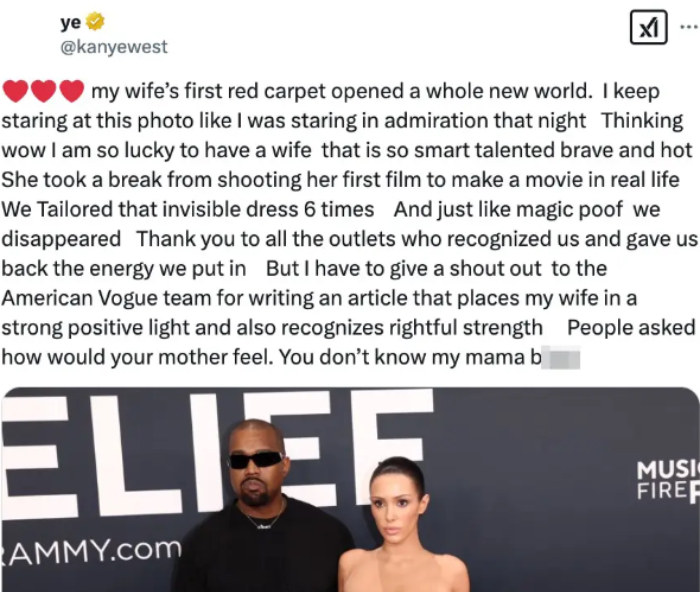This screenshot has width=700, height=592.
Task: Open the attached red carpet photo
Action: [x=350, y=490]
